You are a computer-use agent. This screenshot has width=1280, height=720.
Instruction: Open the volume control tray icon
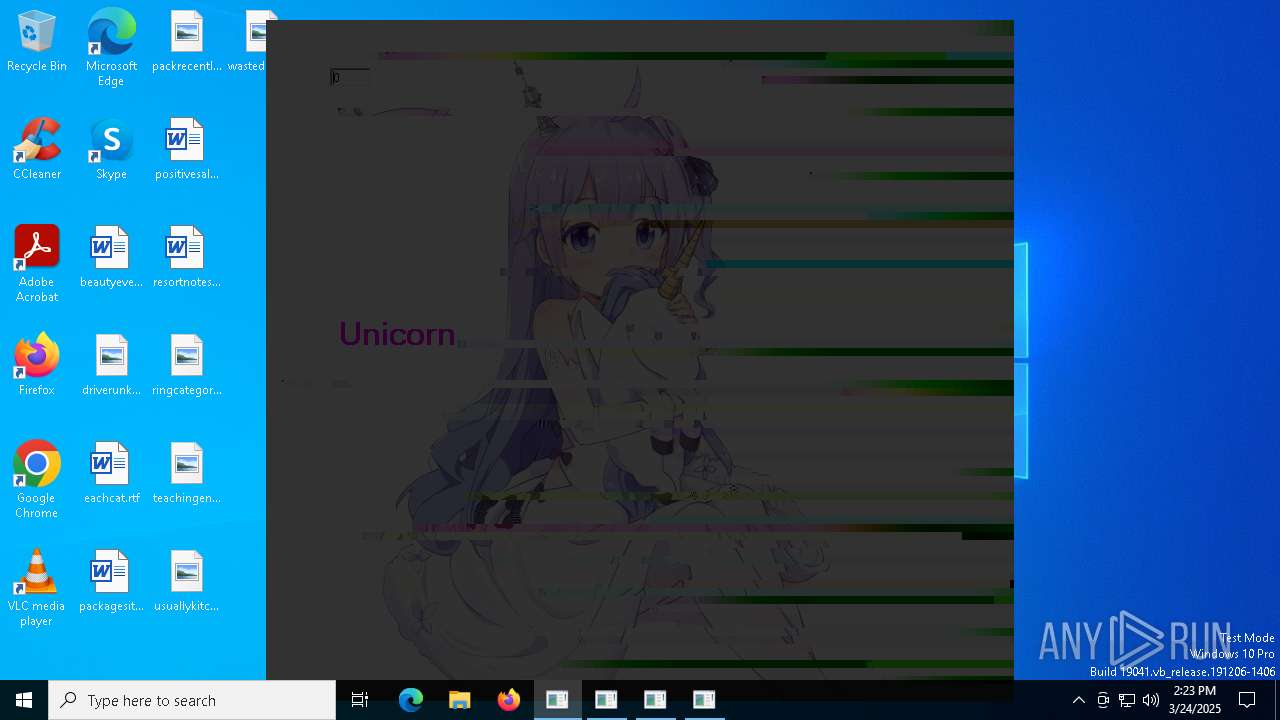click(x=1151, y=700)
